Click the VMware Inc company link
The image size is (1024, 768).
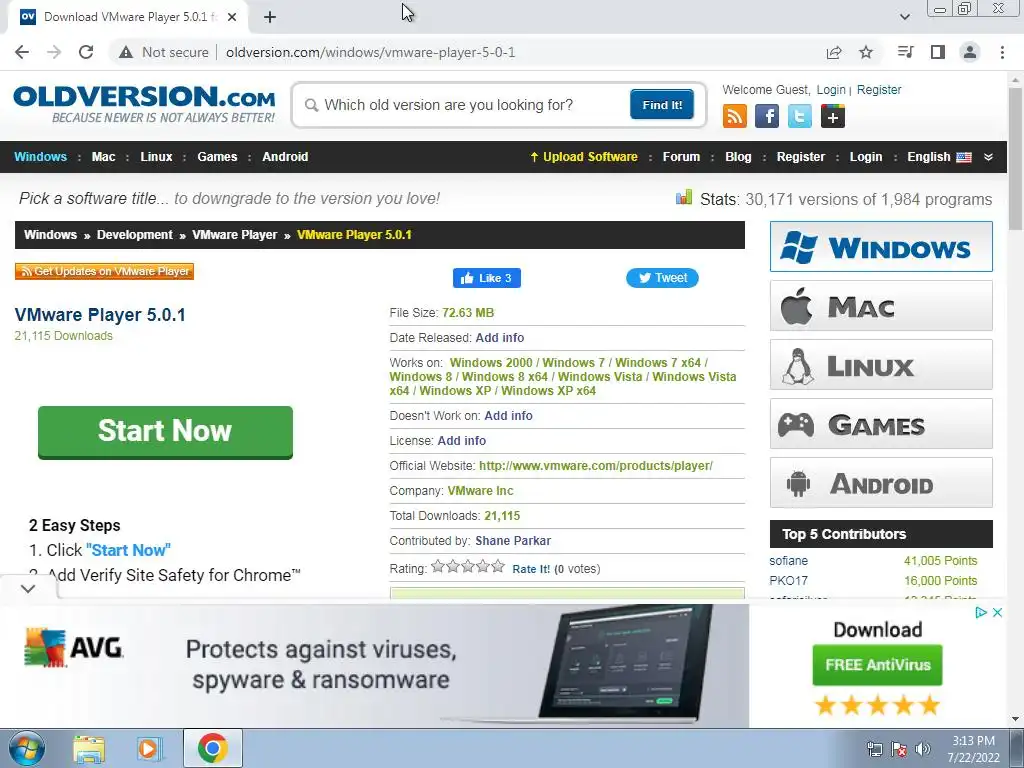pos(480,490)
